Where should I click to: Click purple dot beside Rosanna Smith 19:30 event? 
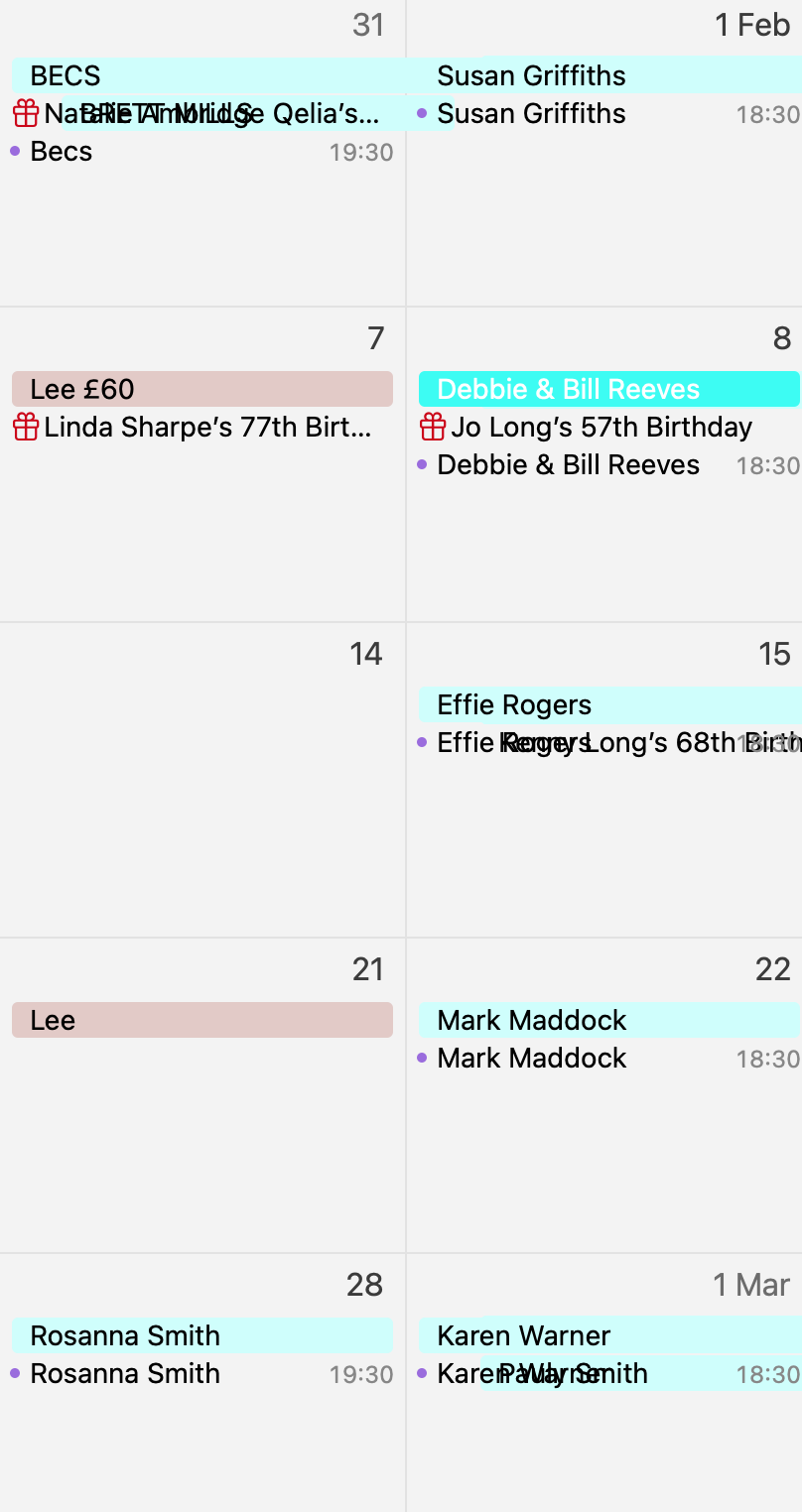pyautogui.click(x=15, y=1374)
